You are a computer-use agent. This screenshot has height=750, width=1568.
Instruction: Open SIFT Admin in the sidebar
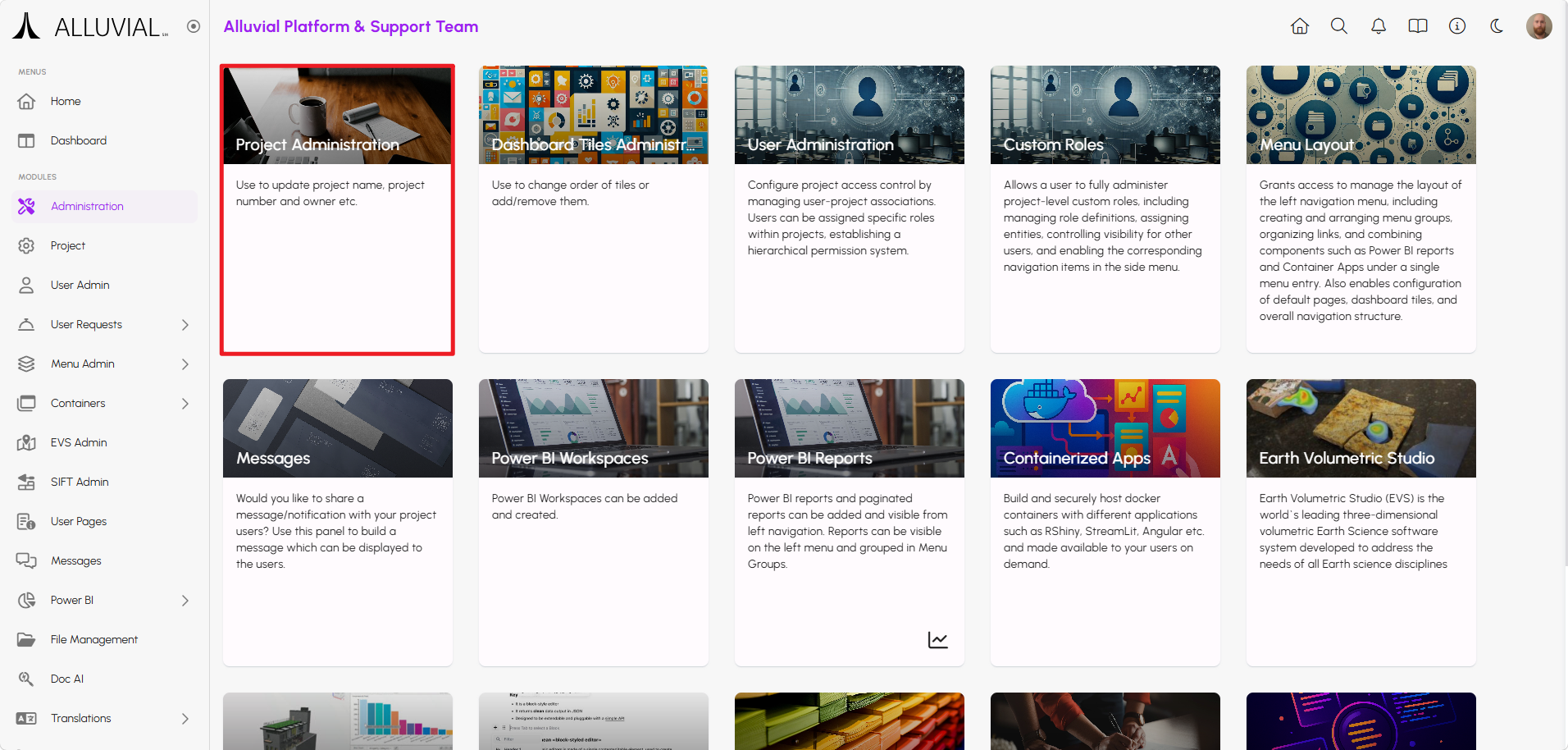(x=105, y=482)
